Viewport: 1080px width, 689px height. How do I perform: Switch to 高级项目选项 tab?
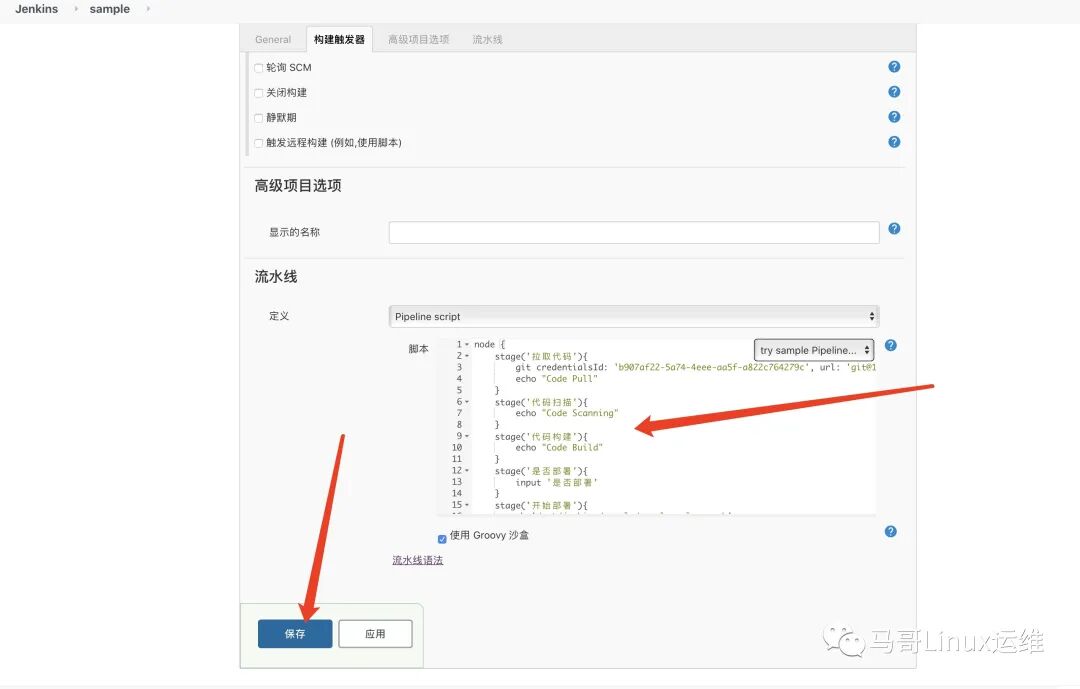point(418,39)
